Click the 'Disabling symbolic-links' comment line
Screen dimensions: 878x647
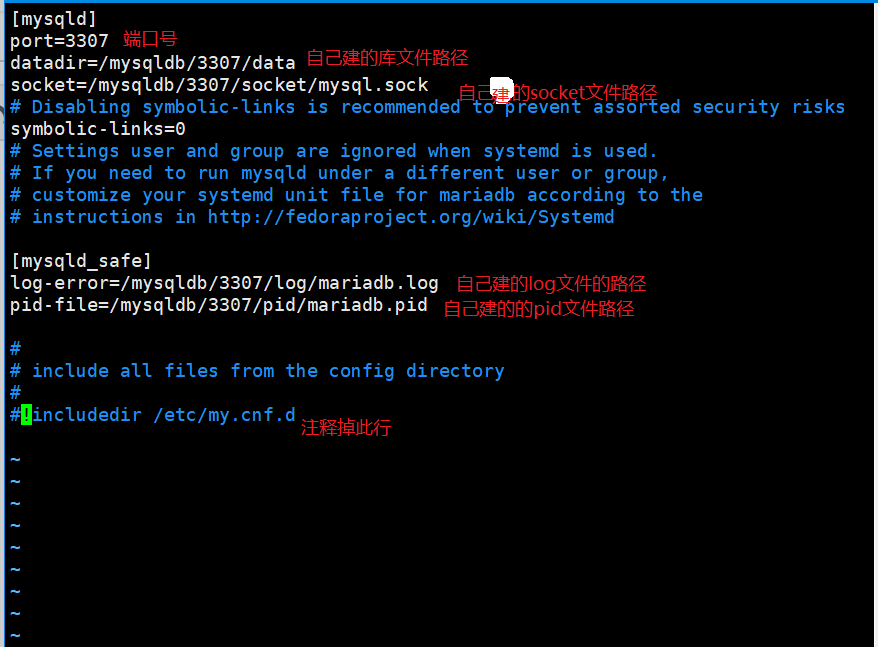428,107
